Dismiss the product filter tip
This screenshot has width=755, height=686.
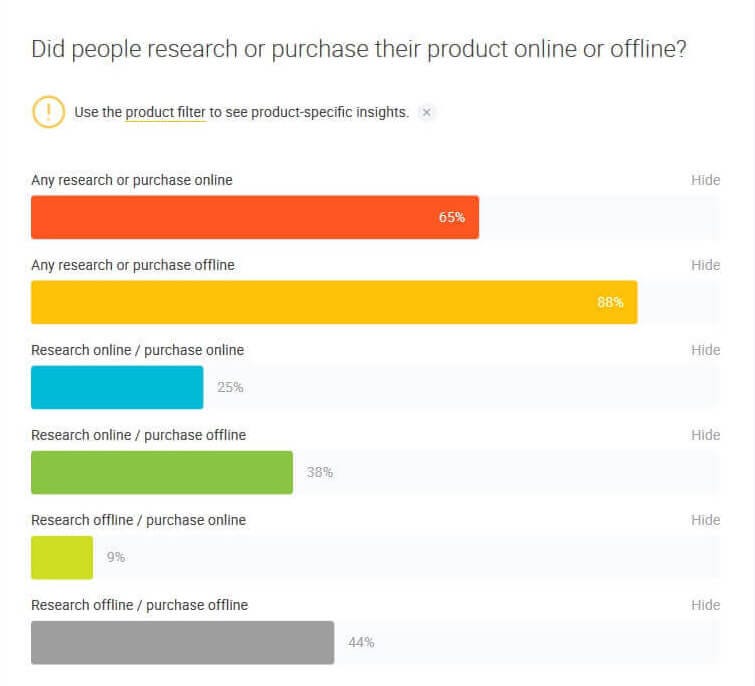pos(426,112)
